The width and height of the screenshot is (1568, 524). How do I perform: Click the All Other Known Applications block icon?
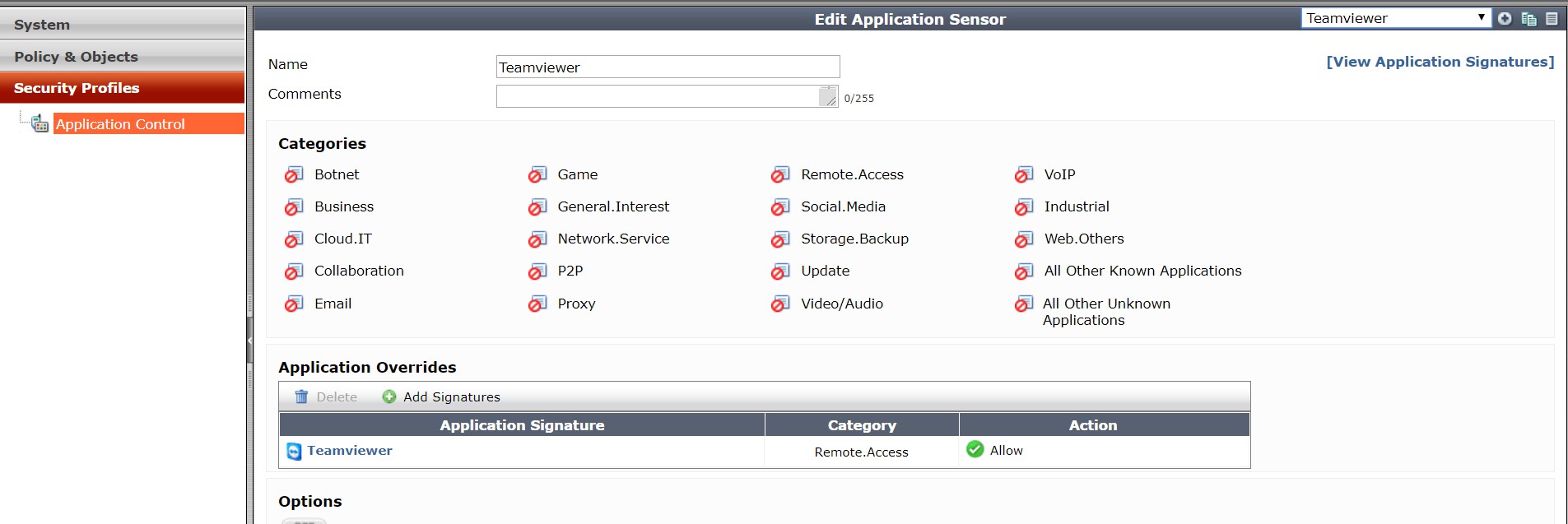[x=1024, y=271]
